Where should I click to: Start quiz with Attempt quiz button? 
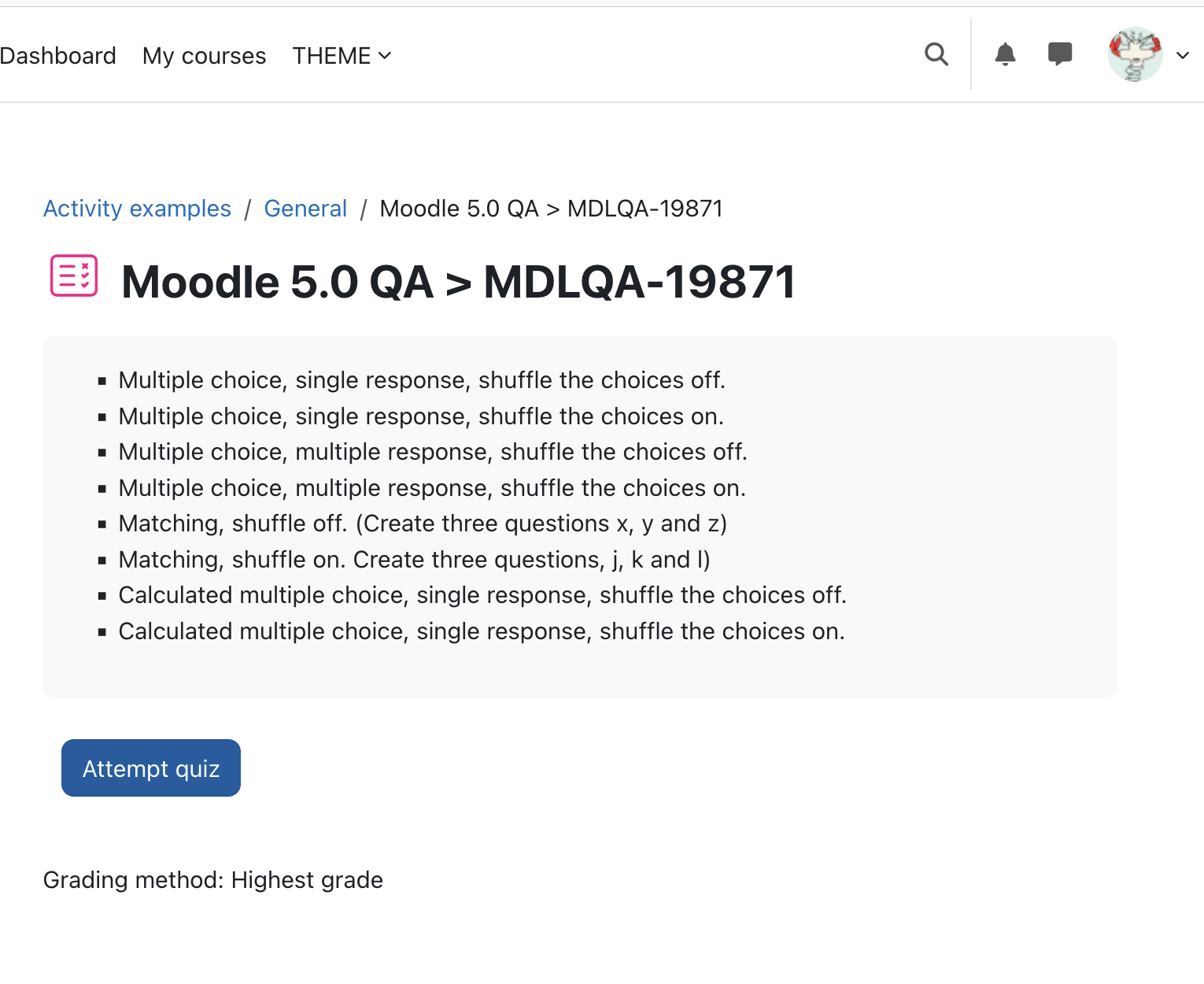click(x=151, y=768)
